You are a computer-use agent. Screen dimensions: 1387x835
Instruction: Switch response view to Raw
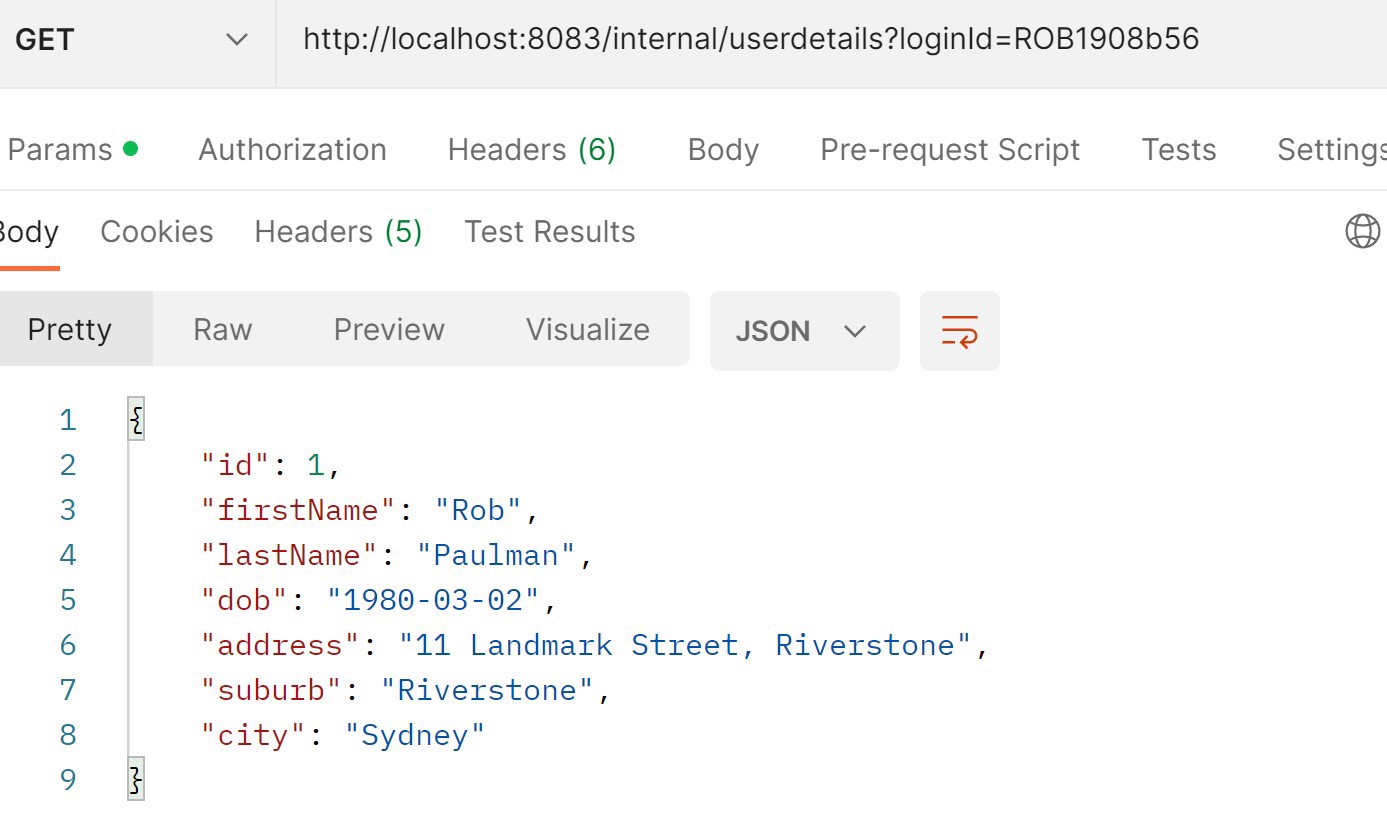coord(223,329)
